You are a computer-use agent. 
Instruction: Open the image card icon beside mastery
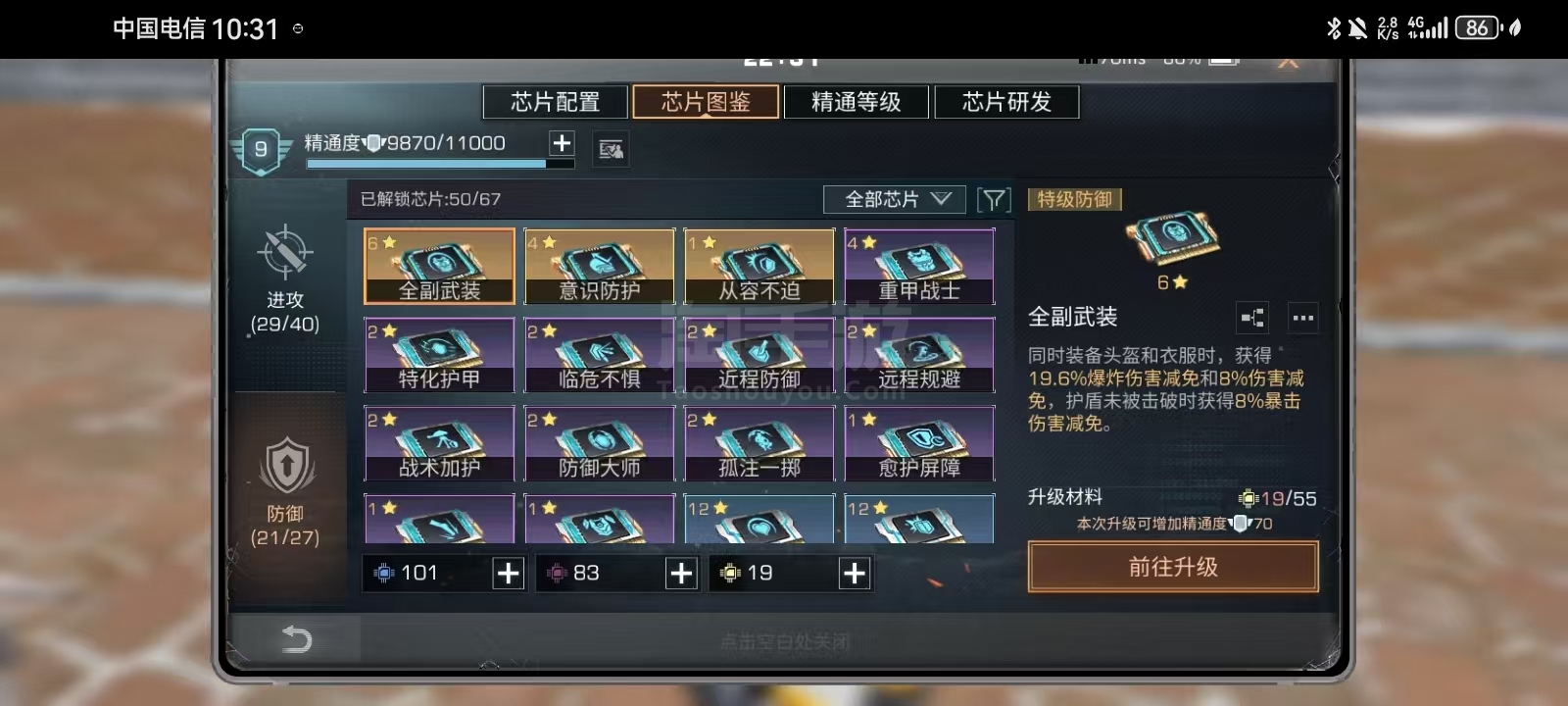point(612,149)
